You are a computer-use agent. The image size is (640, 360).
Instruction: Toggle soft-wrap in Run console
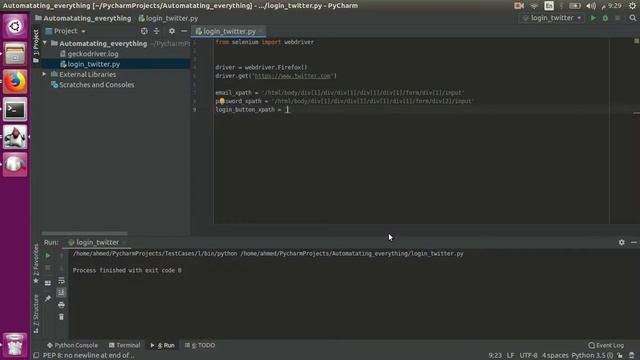click(x=61, y=280)
